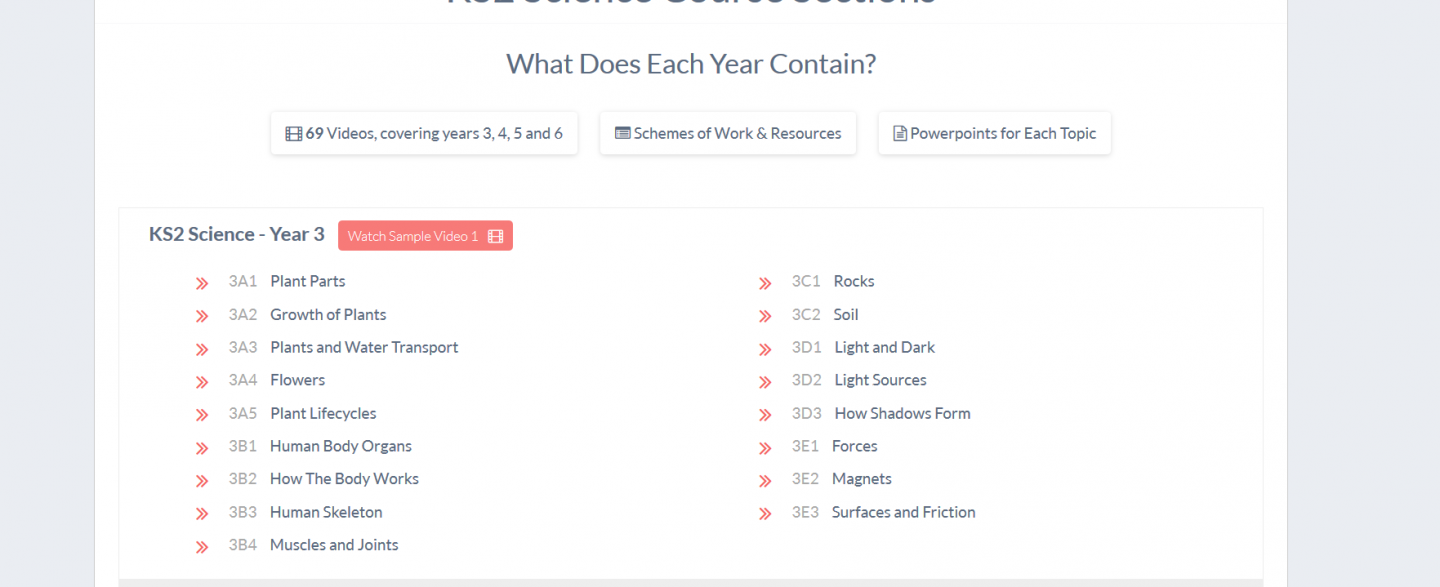This screenshot has height=587, width=1440.
Task: Select the 69 Videos info badge
Action: pyautogui.click(x=424, y=133)
